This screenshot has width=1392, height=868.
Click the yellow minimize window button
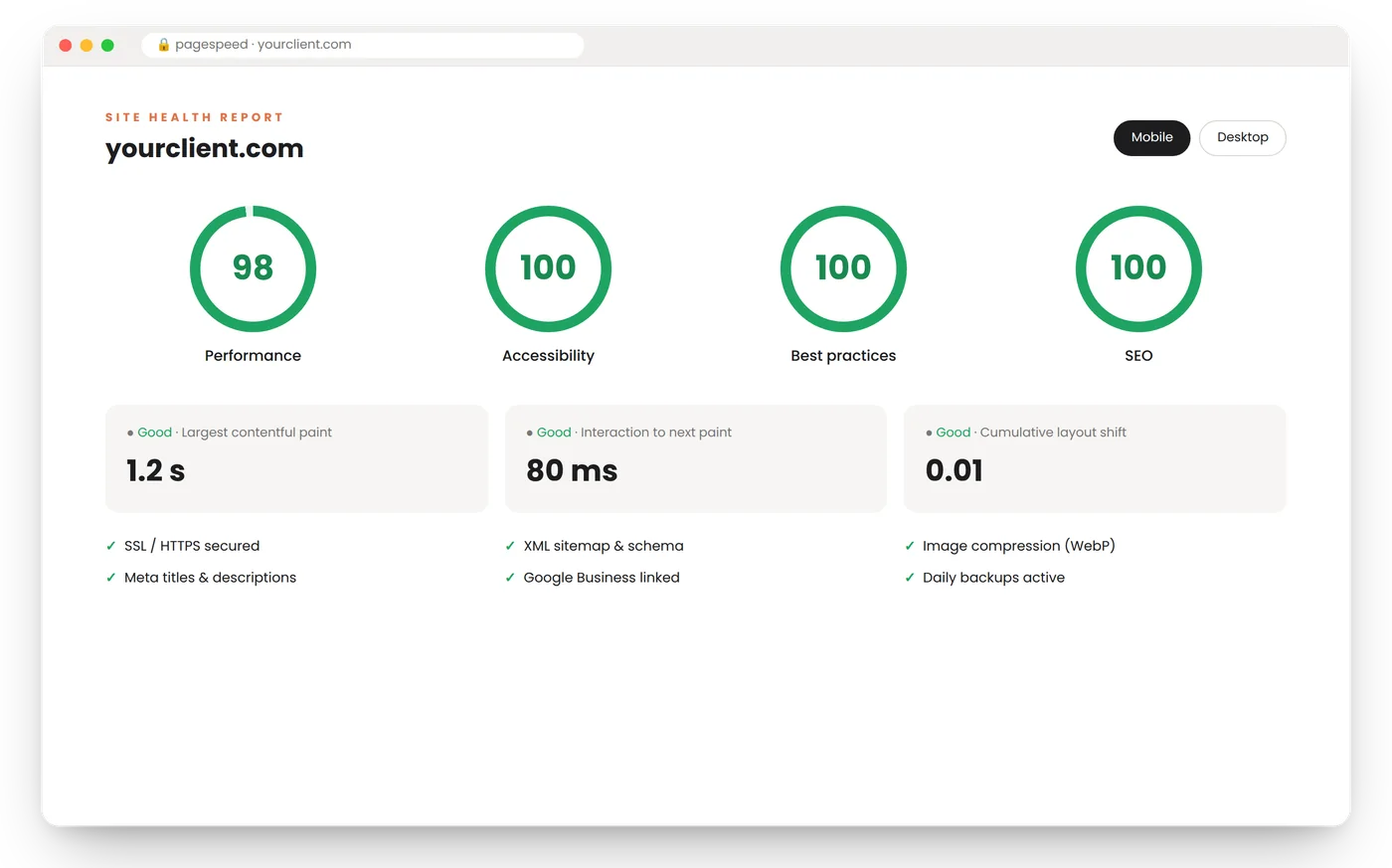point(87,45)
